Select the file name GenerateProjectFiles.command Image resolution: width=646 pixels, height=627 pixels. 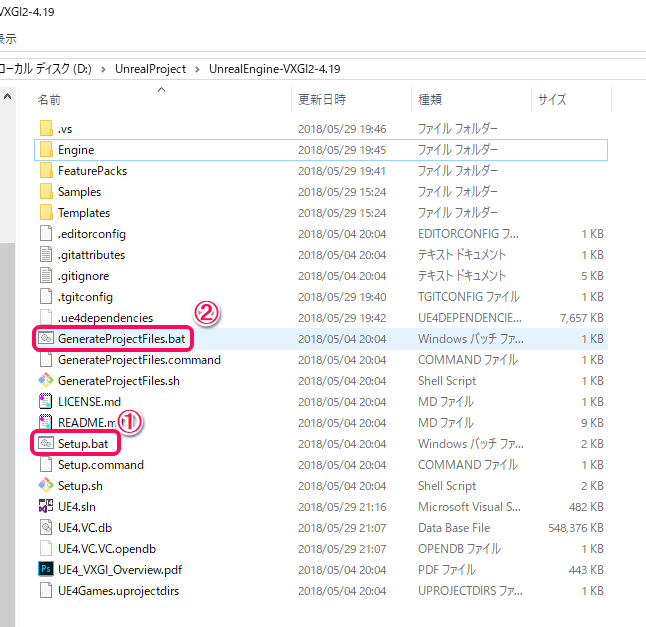coord(139,360)
